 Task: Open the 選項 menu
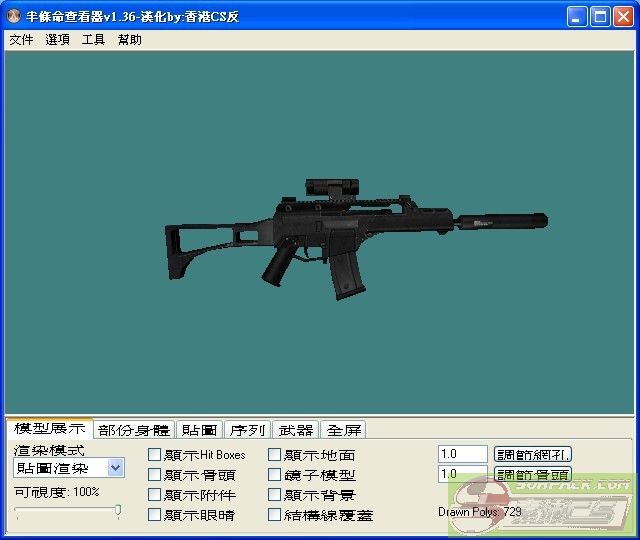click(x=57, y=40)
